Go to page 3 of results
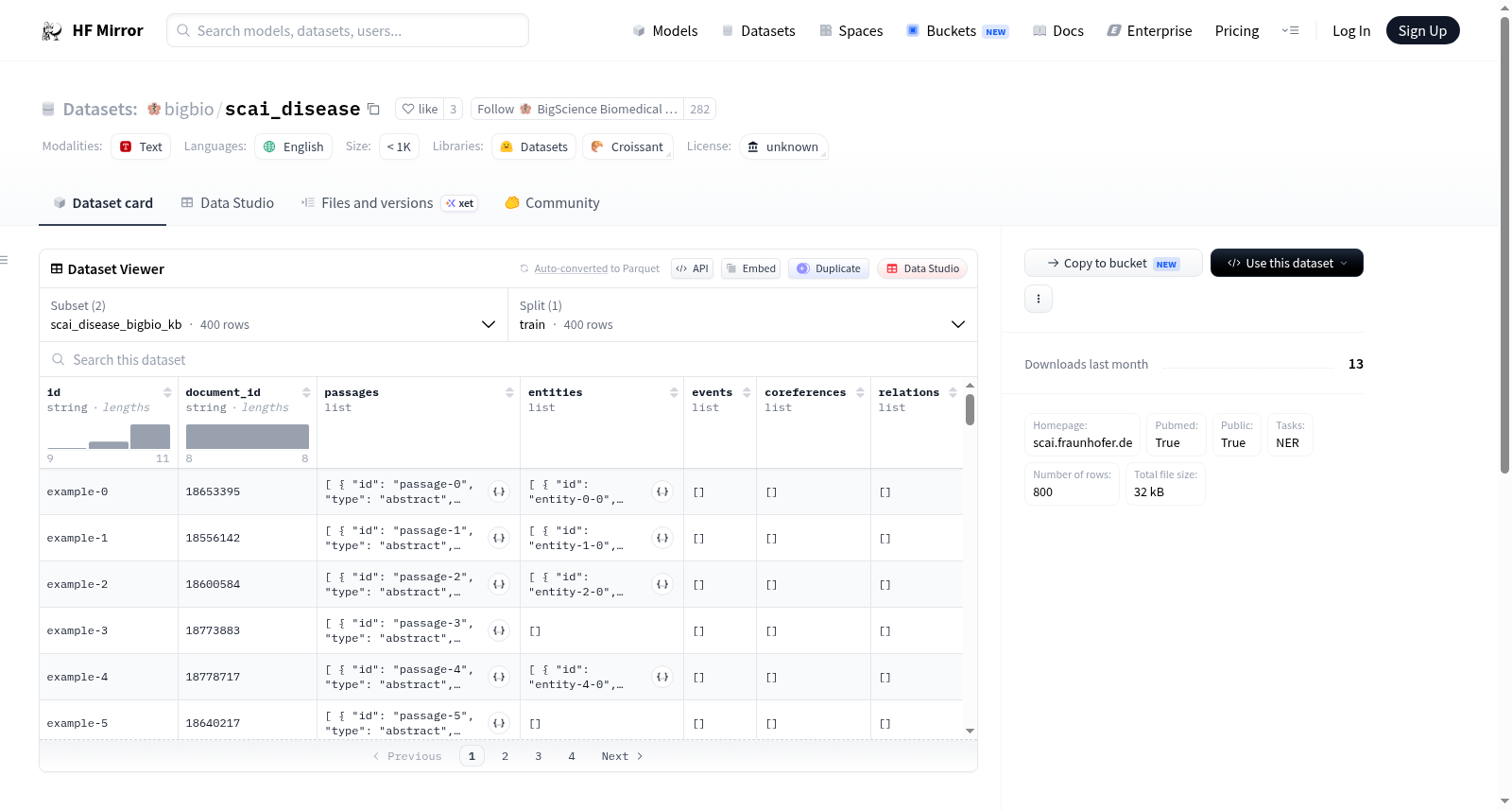Viewport: 1512px width, 810px height. (x=539, y=756)
